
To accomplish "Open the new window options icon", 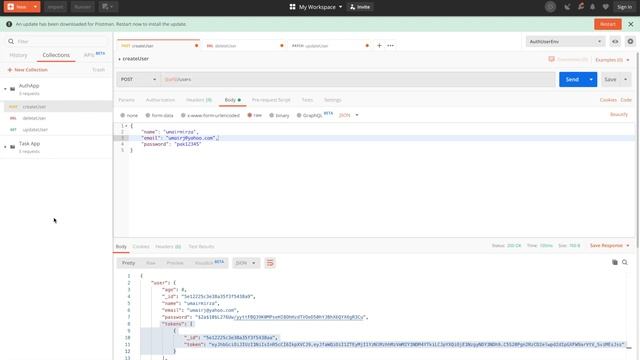I will pyautogui.click(x=108, y=7).
